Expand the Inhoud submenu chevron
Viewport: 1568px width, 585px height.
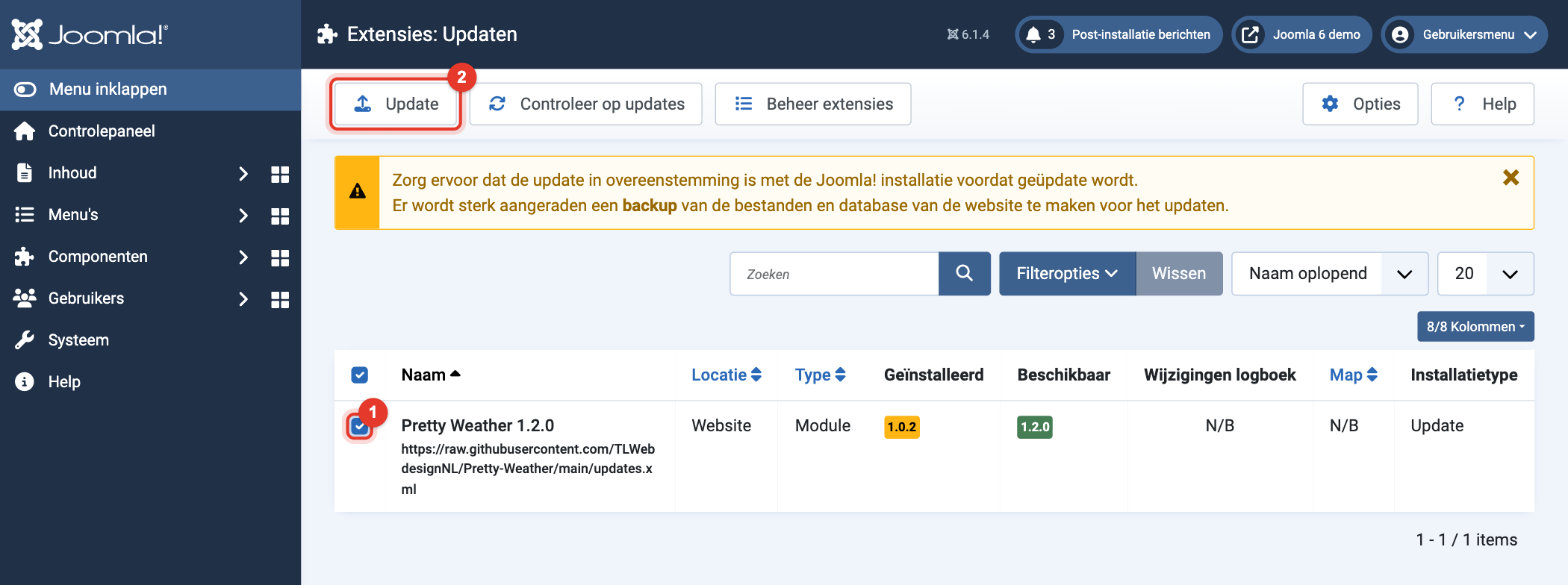click(x=243, y=174)
